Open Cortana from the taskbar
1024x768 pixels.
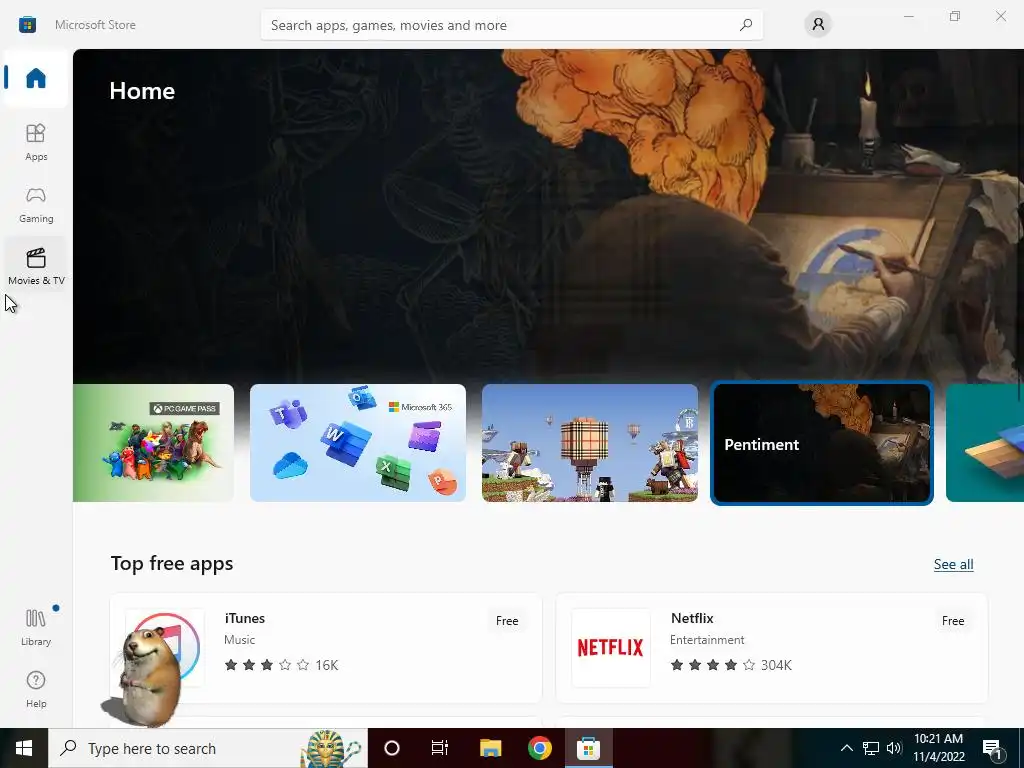click(x=392, y=748)
